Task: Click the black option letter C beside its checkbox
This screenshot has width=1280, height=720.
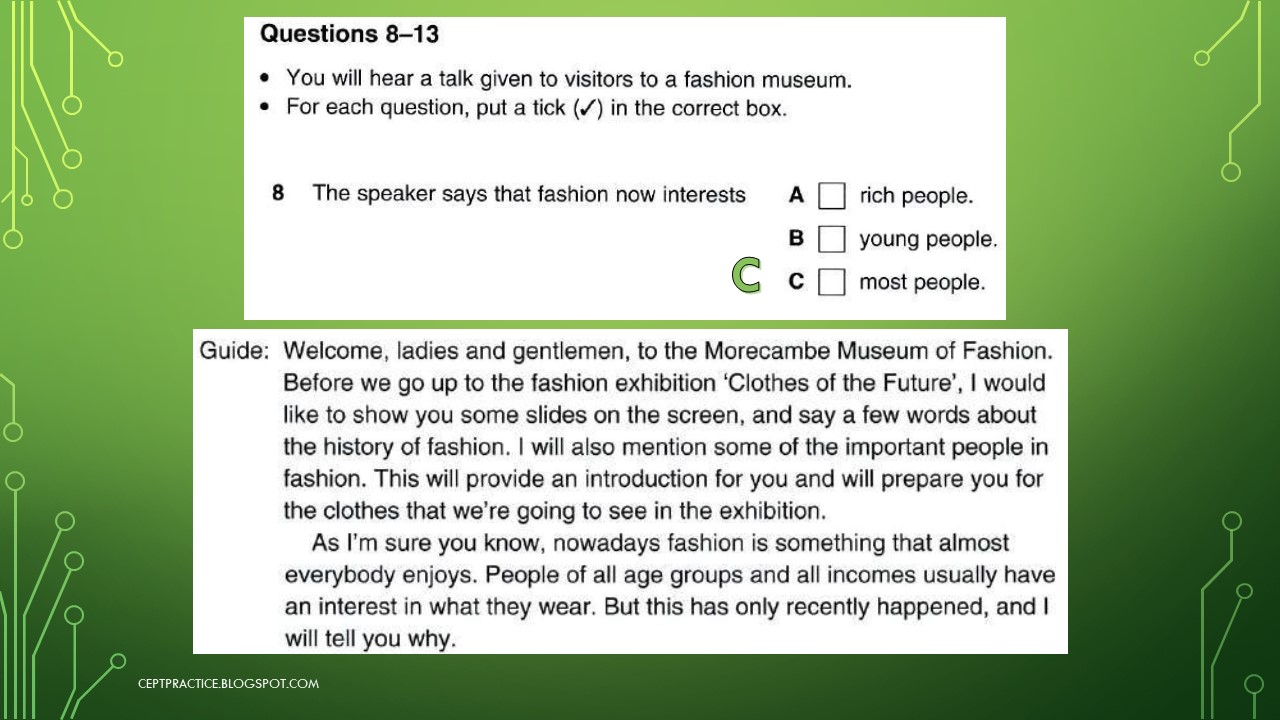Action: point(796,281)
